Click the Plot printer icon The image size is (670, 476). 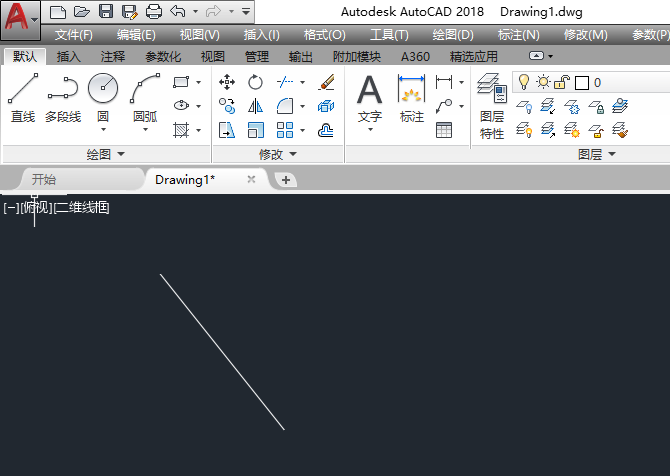[x=154, y=12]
